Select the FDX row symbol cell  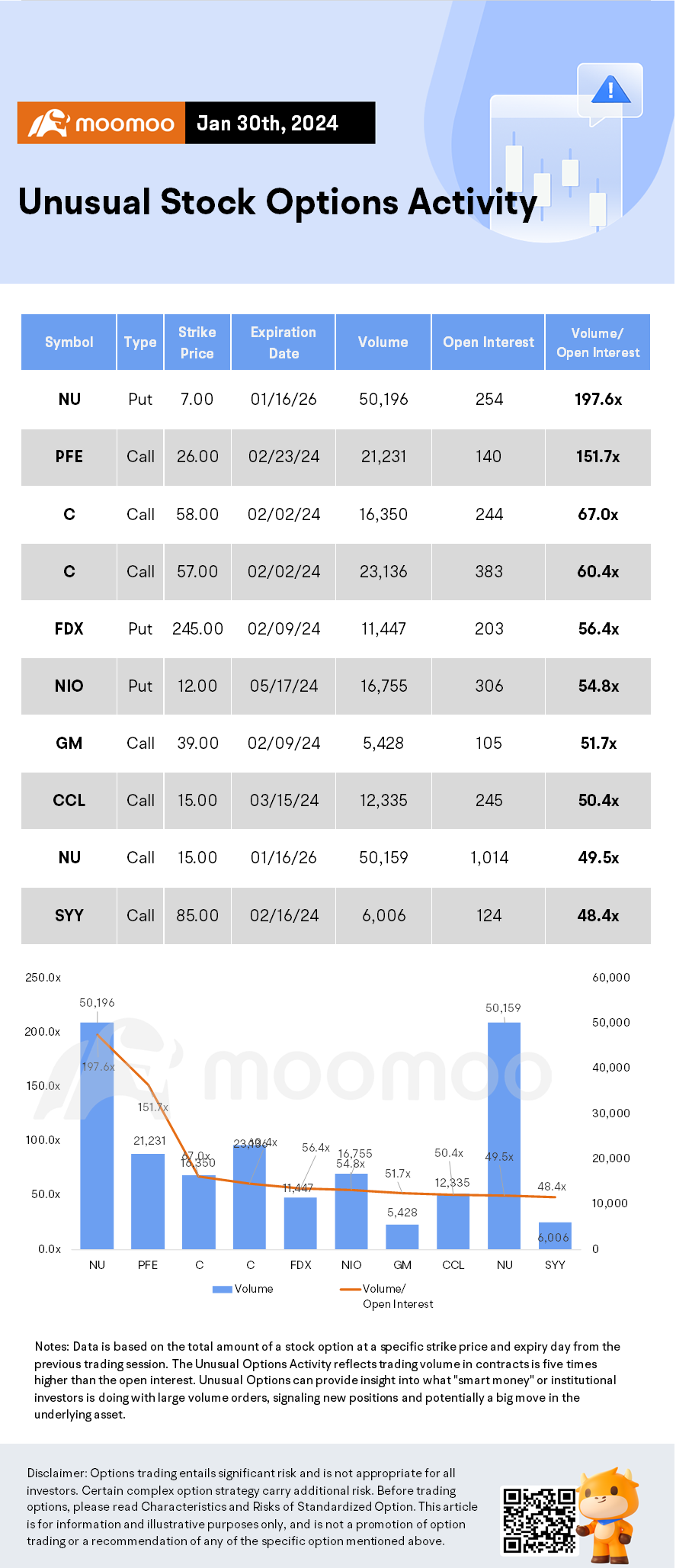pyautogui.click(x=69, y=629)
